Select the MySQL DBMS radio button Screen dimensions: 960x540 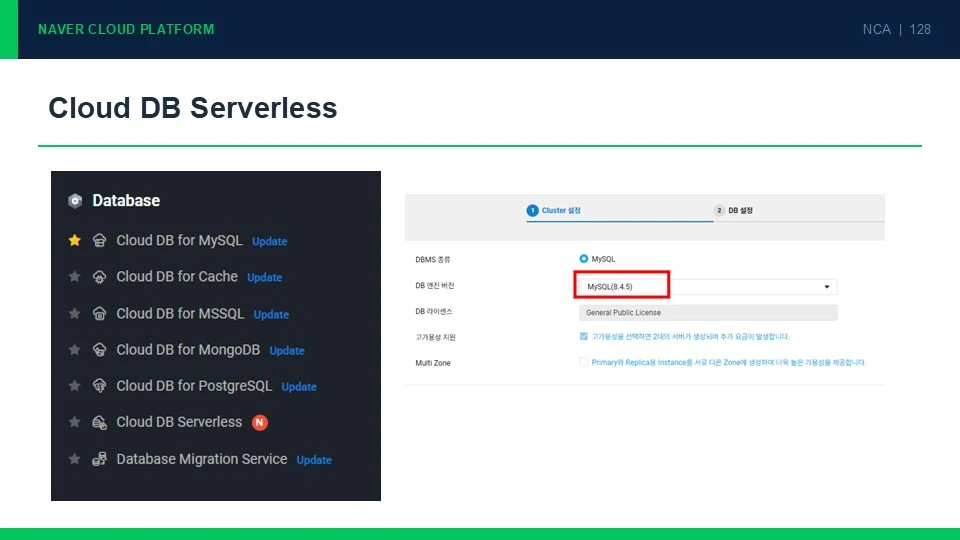click(583, 259)
